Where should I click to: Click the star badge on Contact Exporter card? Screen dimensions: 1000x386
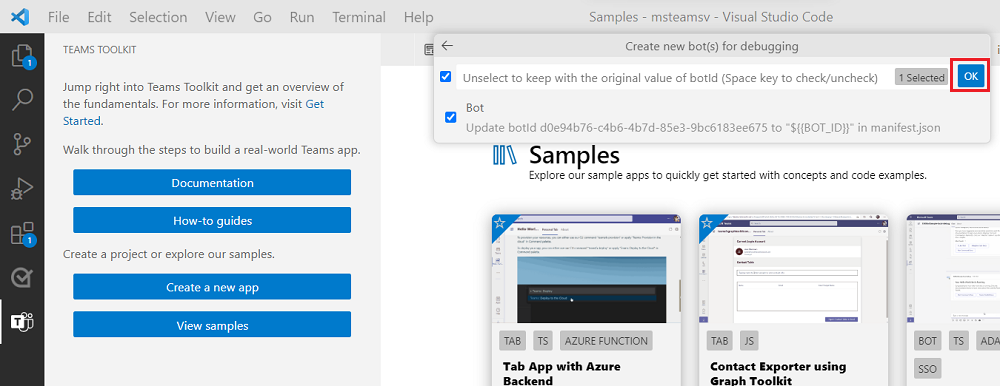coord(708,223)
